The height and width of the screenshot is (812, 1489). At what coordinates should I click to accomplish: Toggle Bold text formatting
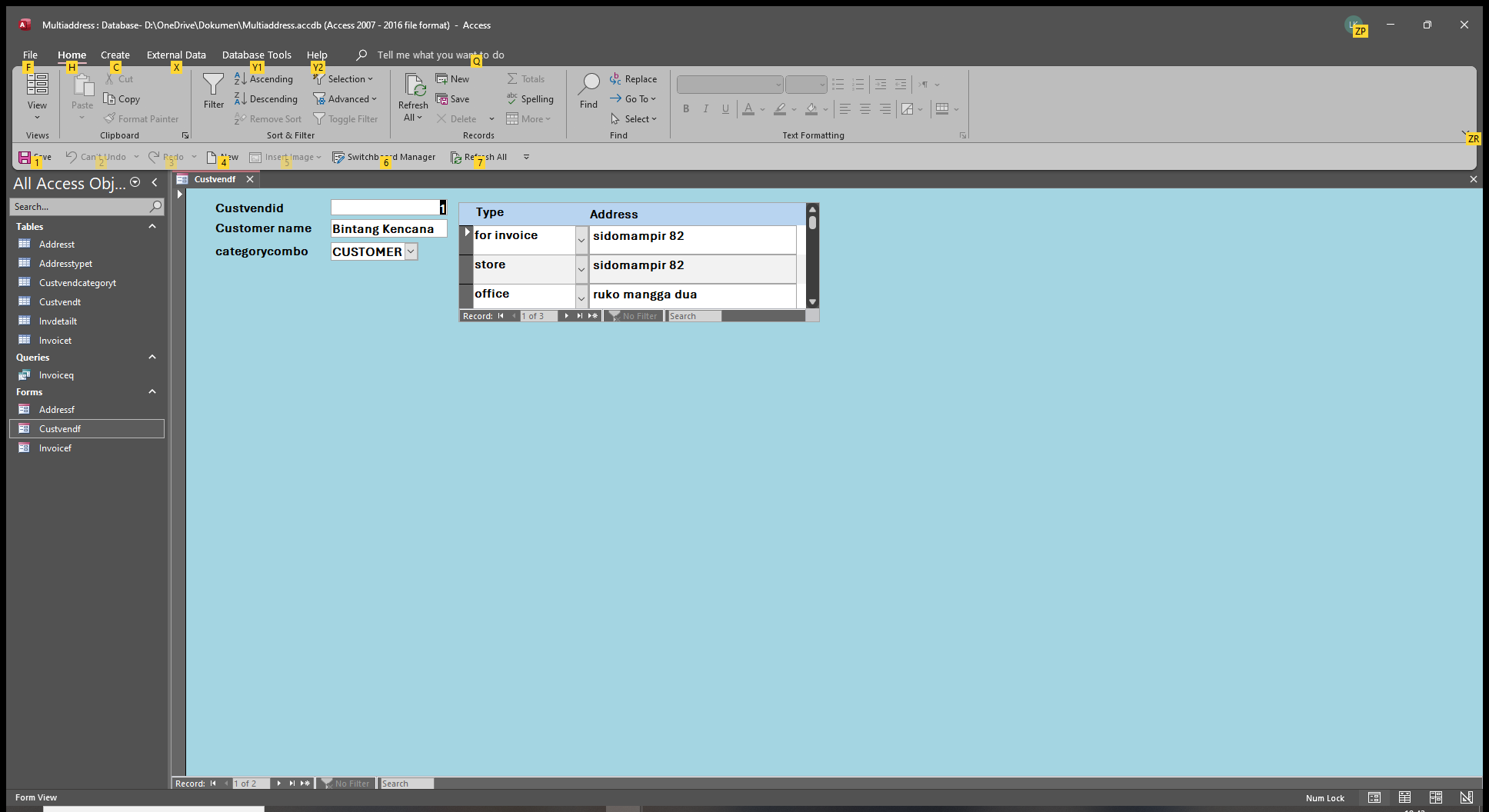point(686,109)
